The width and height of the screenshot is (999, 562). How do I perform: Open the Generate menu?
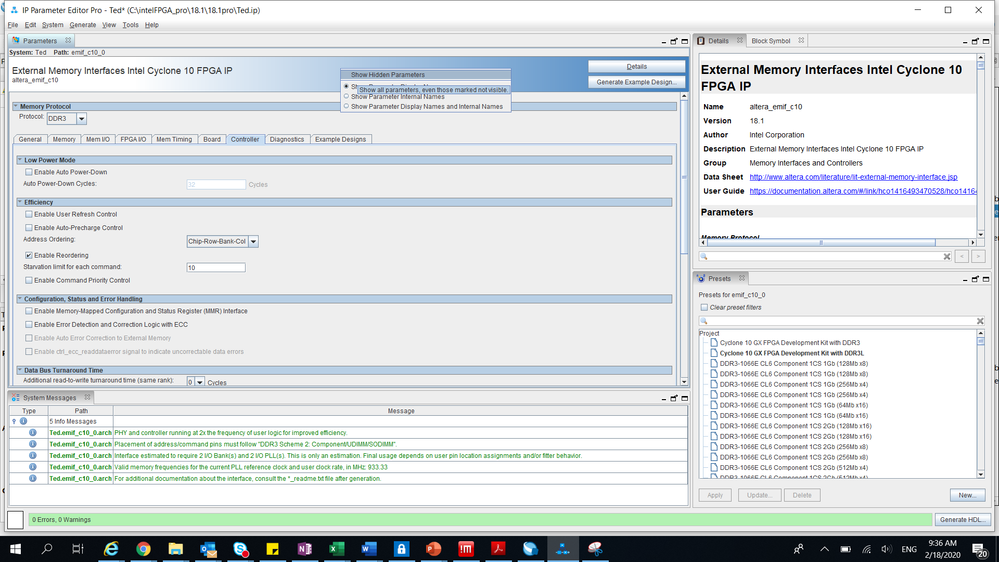(x=83, y=25)
